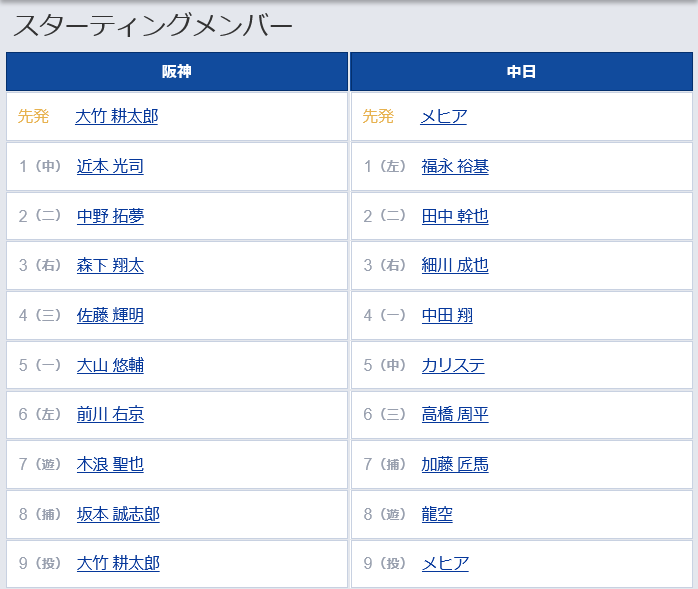Open player link 前川 右京
This screenshot has width=698, height=589.
(x=110, y=414)
